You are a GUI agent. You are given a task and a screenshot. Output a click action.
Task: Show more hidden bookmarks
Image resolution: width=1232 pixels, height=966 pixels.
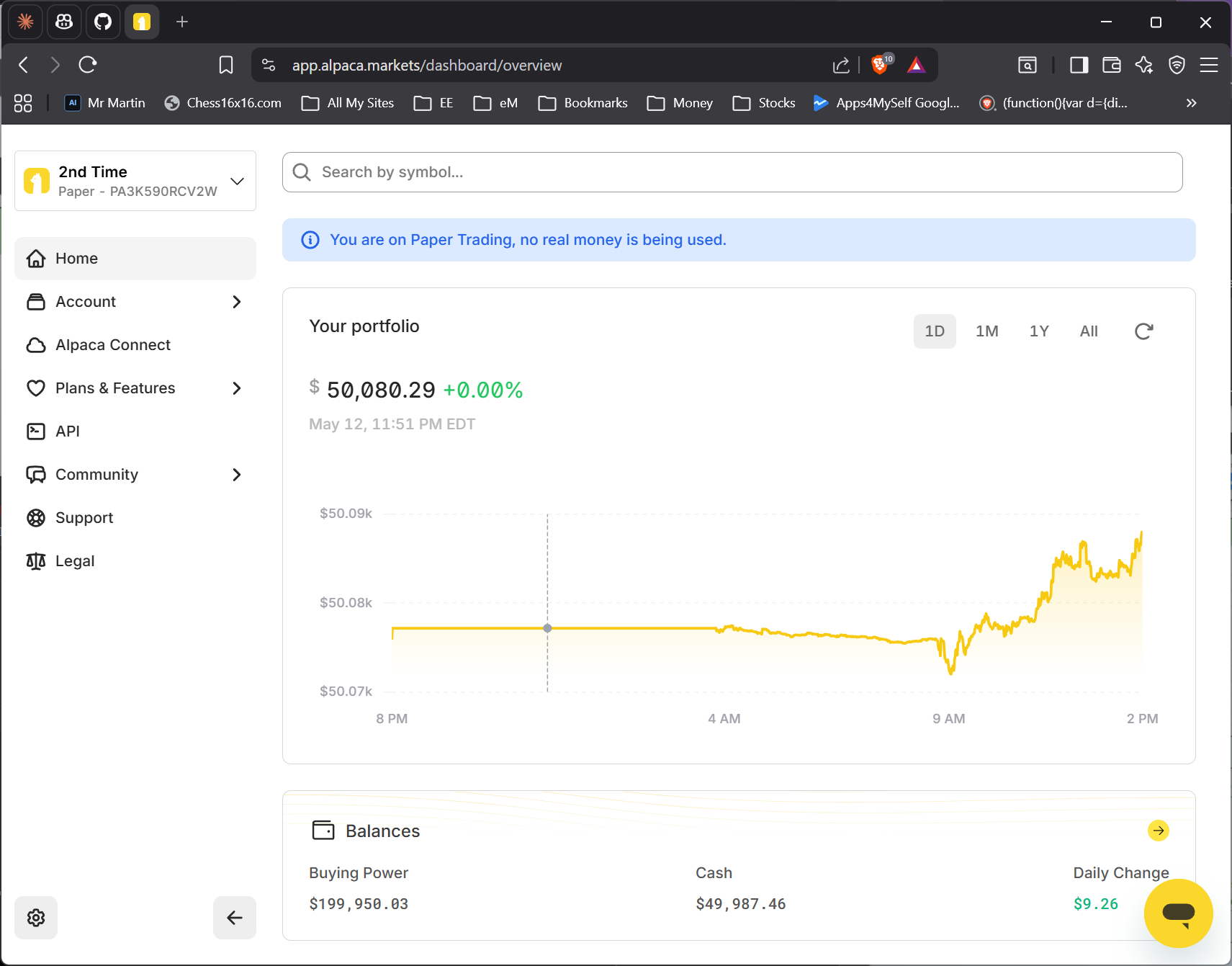coord(1192,103)
